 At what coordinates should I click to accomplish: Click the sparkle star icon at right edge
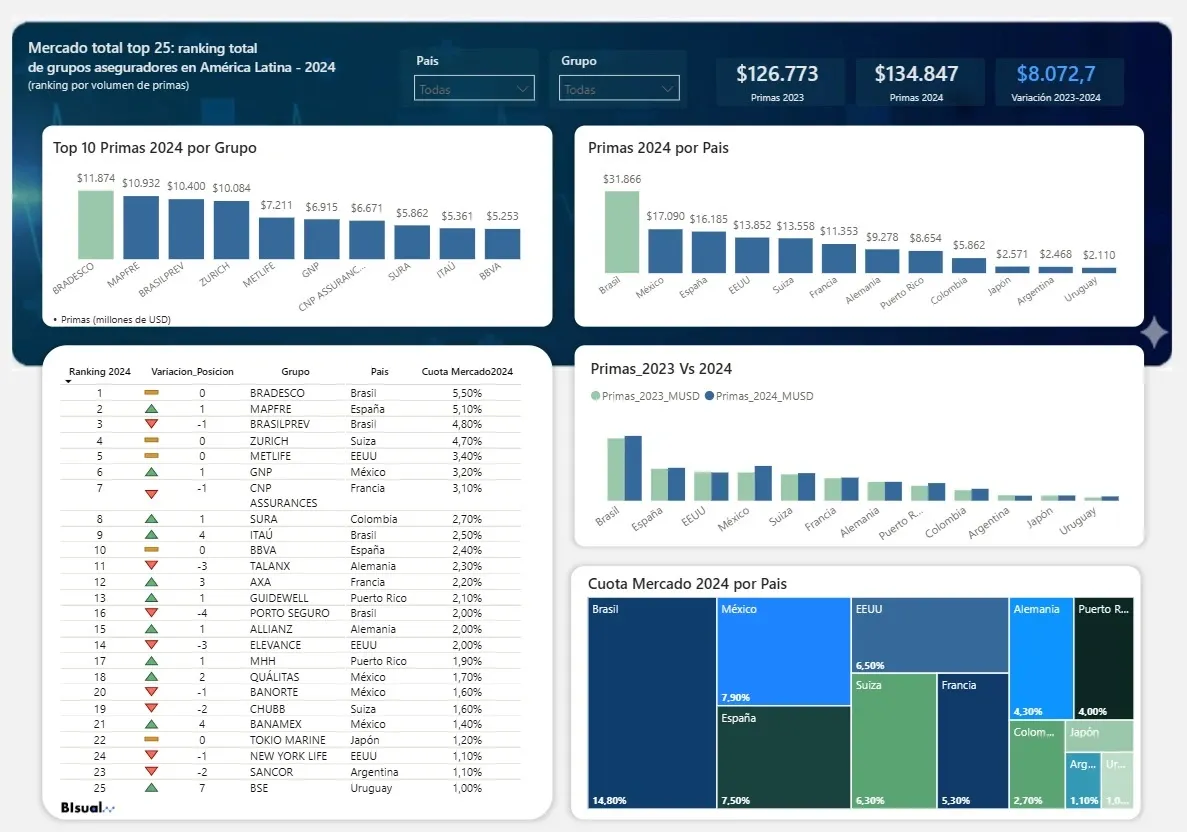tap(1153, 333)
